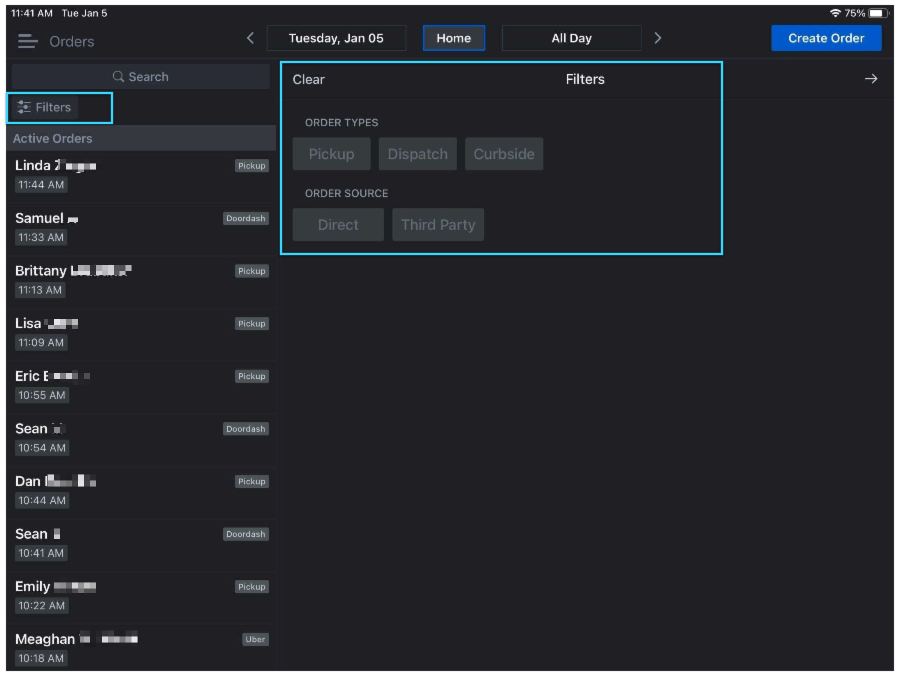Open Lisa's 11:09 AM pickup order

click(141, 334)
